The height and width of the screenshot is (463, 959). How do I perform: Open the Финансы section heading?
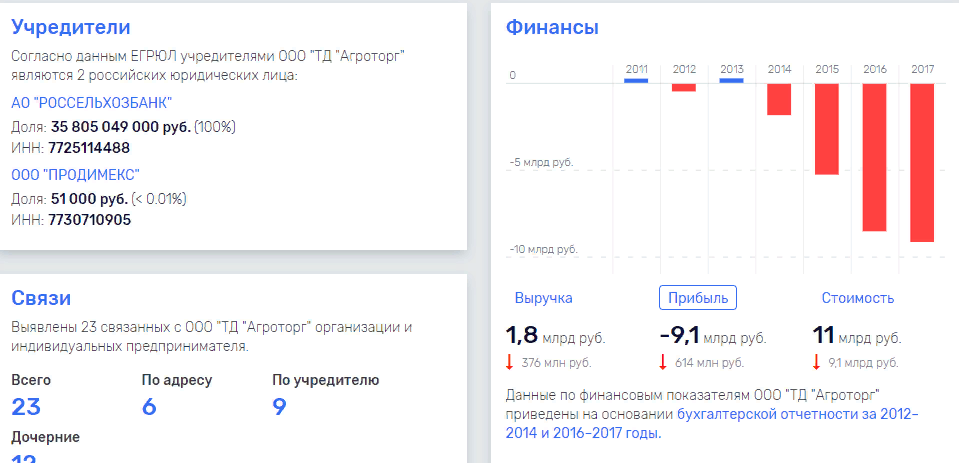pyautogui.click(x=552, y=28)
